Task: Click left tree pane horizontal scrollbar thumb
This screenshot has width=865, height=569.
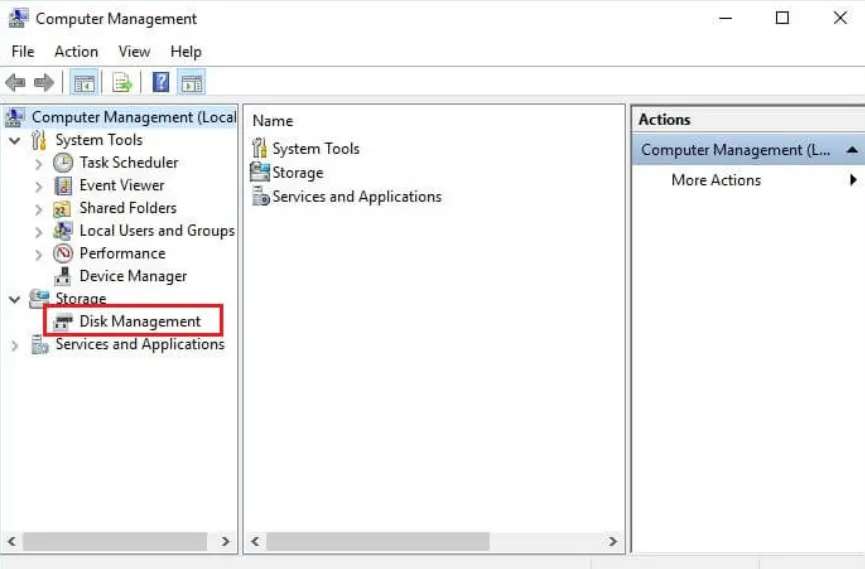Action: coord(115,541)
